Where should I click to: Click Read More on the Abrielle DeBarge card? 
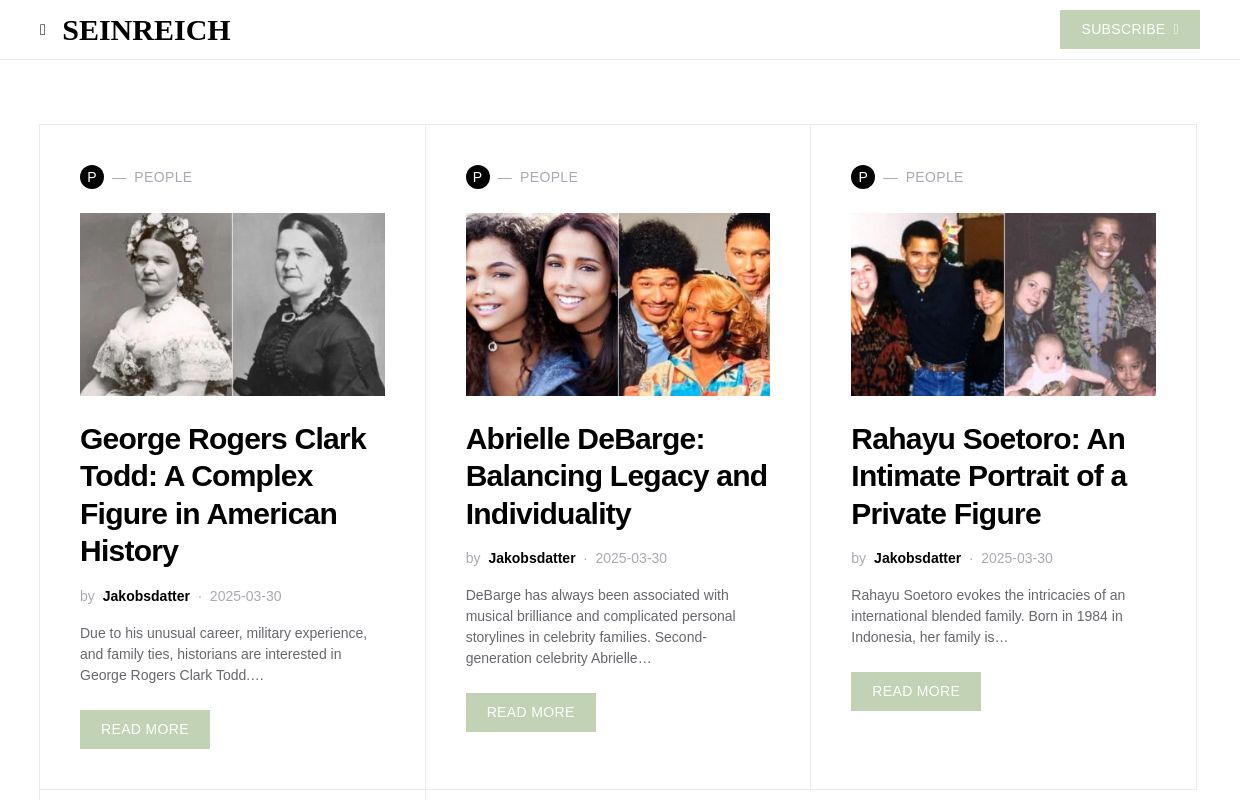[531, 712]
